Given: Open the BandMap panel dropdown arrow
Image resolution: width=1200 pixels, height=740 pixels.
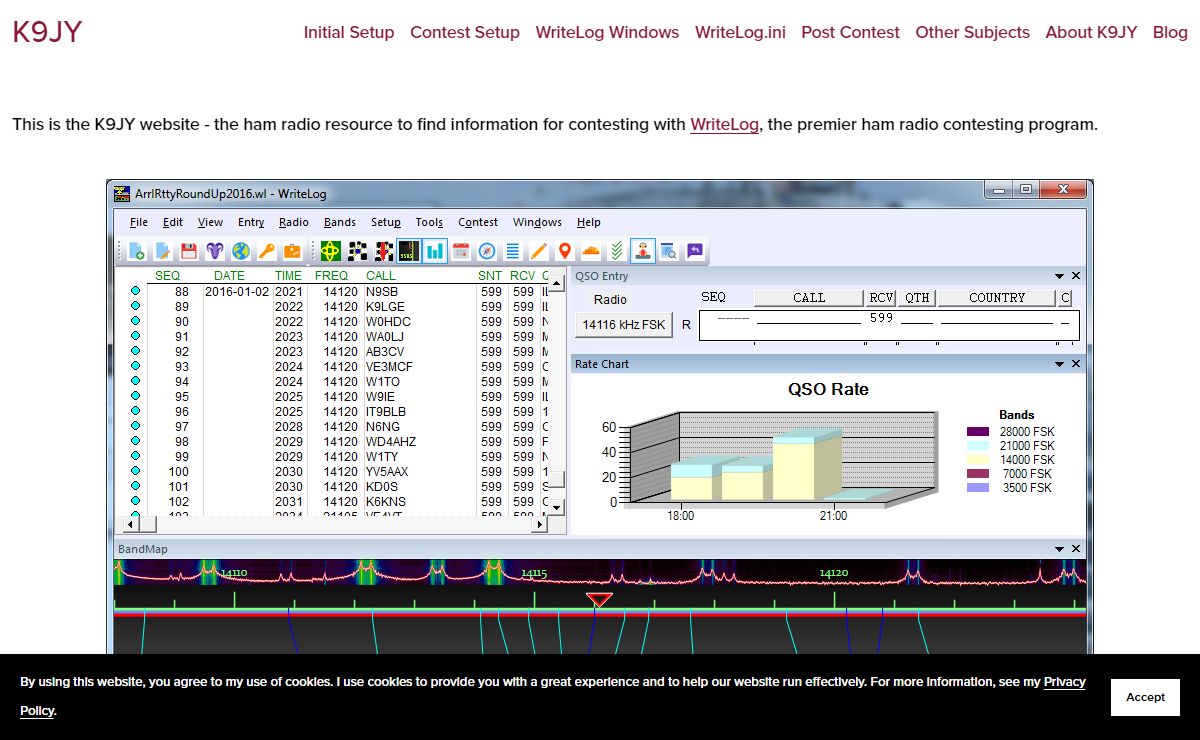Looking at the screenshot, I should click(1060, 549).
